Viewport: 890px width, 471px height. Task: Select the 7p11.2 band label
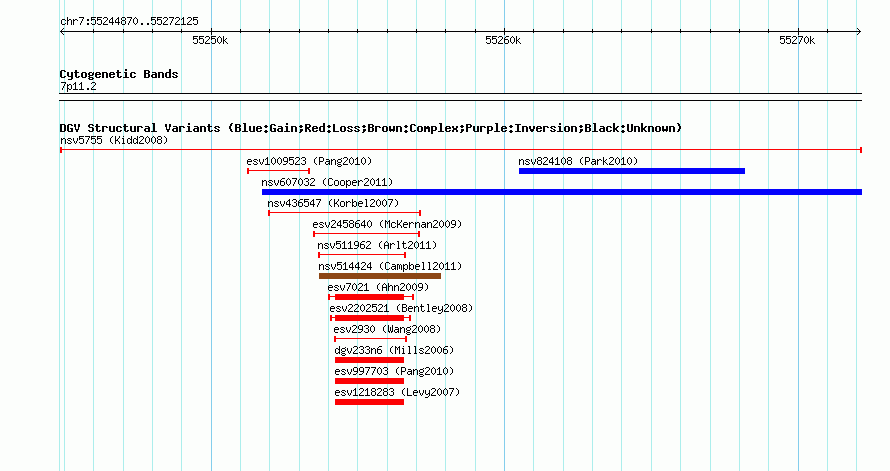78,86
